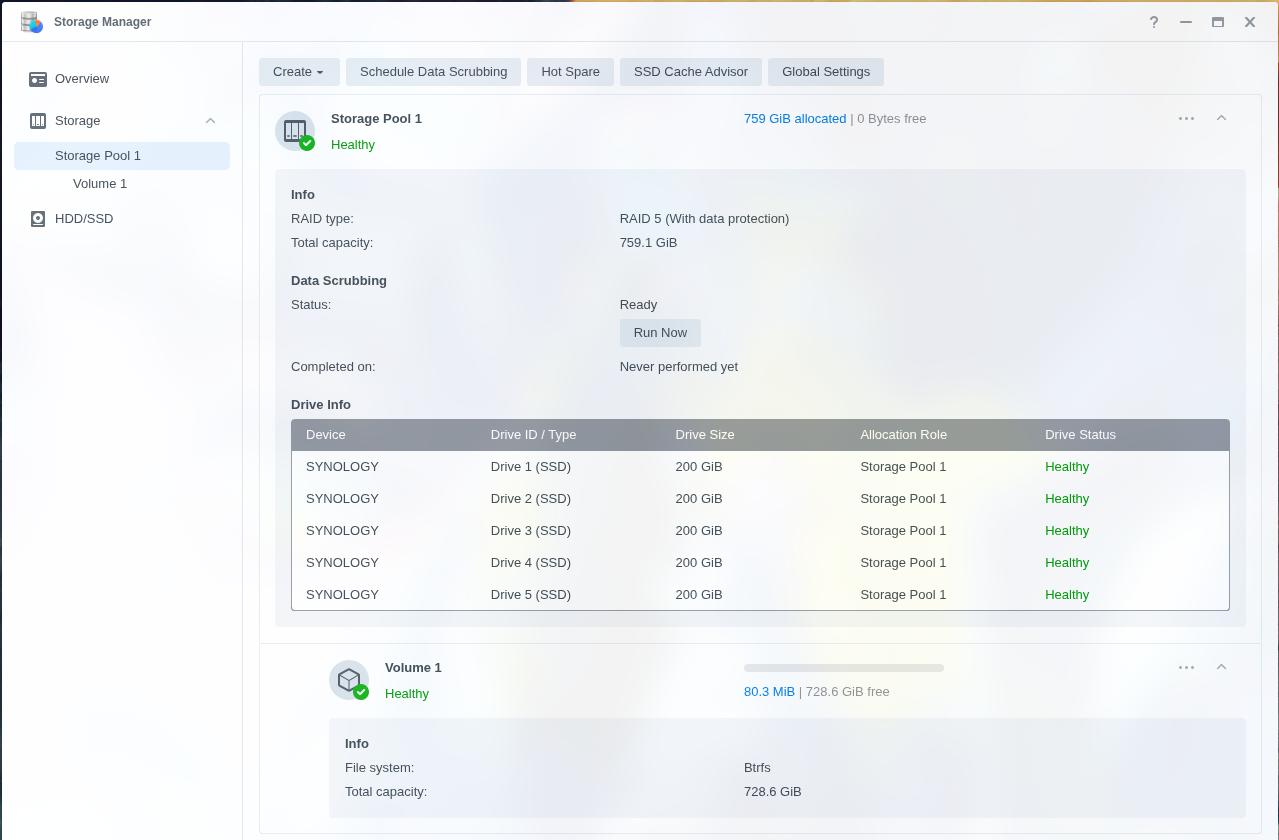
Task: Click Schedule Data Scrubbing button
Action: (433, 72)
